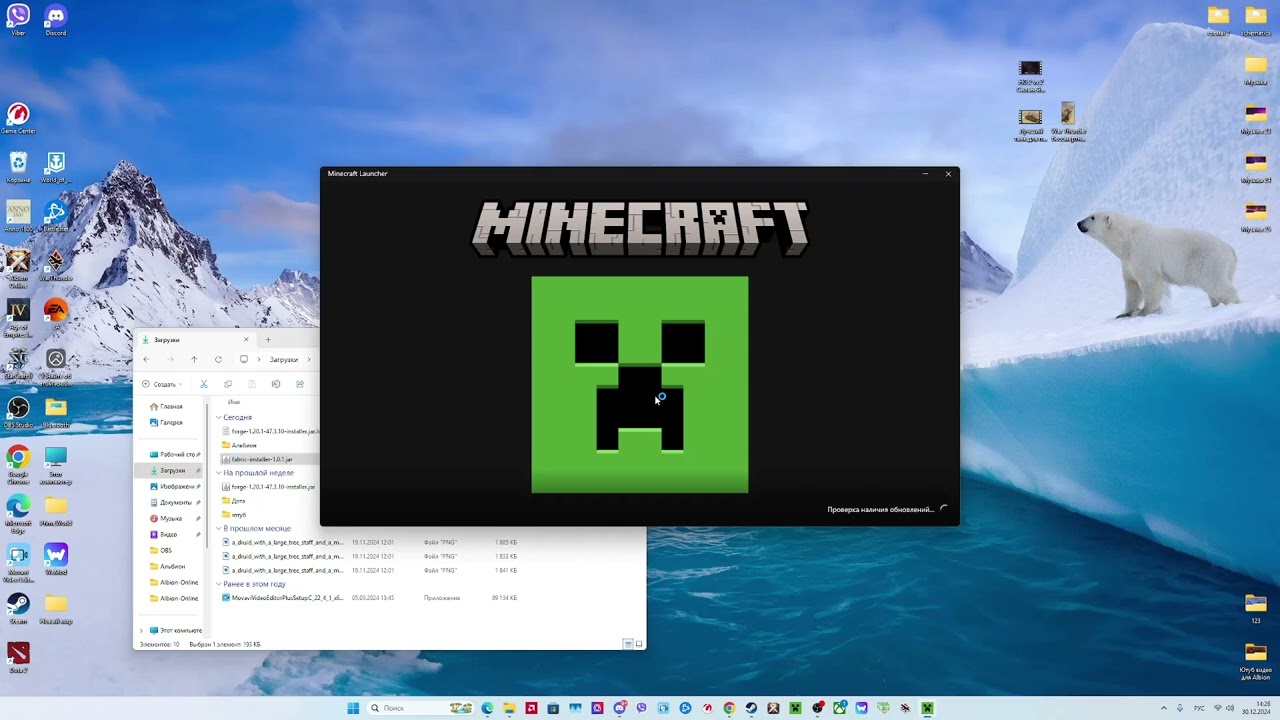Collapse the В прошлом месяце group
This screenshot has height=720, width=1280.
(219, 528)
